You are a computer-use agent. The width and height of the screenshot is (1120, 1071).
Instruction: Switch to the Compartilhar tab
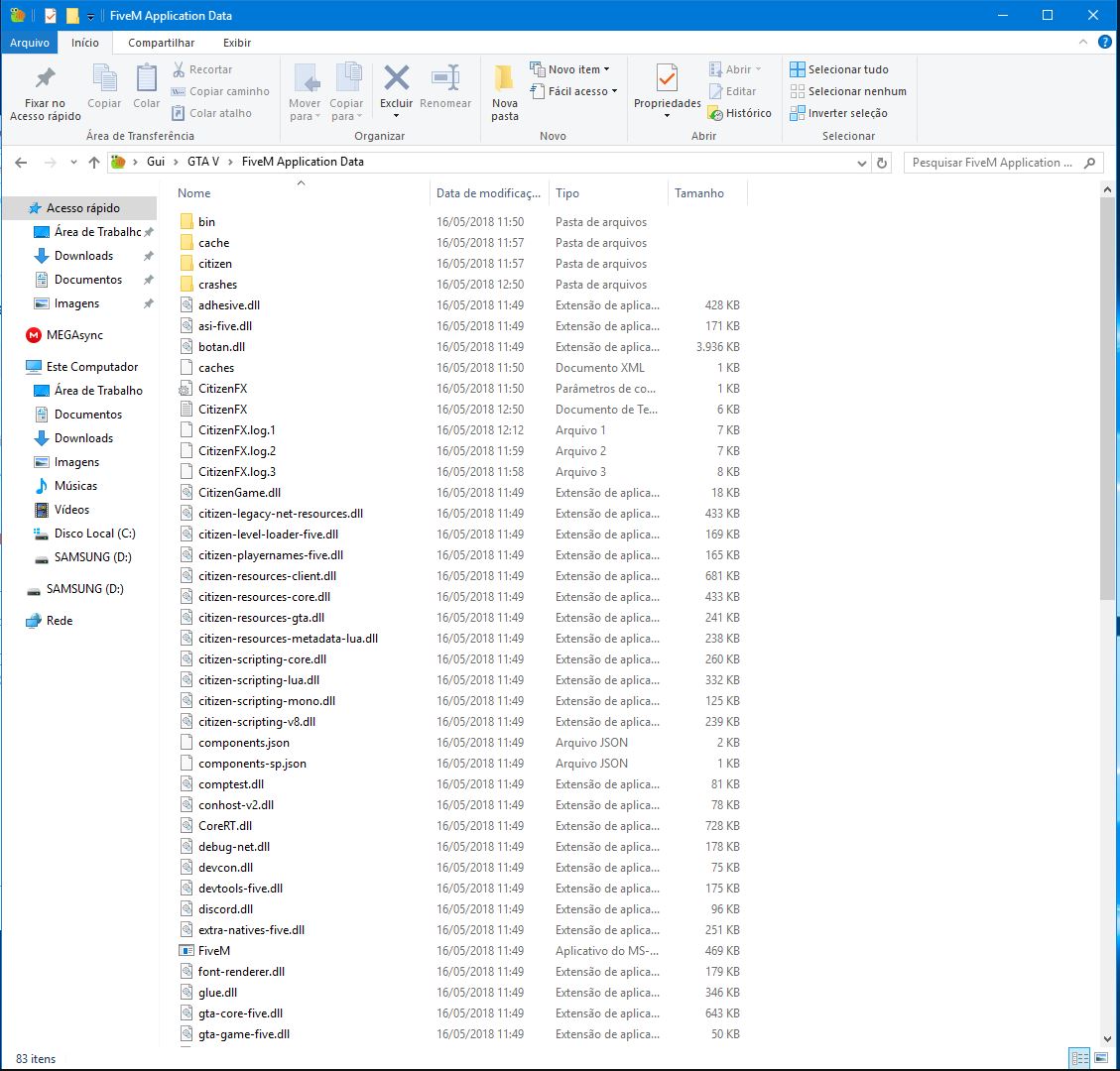click(161, 42)
